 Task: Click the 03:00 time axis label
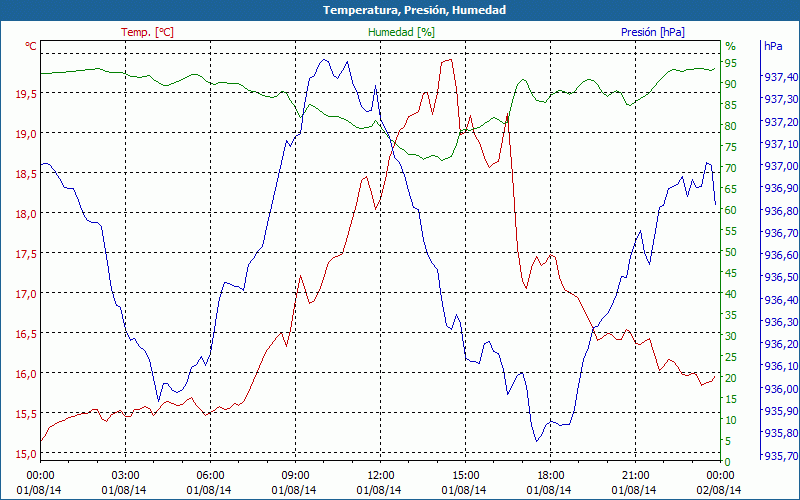pos(125,476)
